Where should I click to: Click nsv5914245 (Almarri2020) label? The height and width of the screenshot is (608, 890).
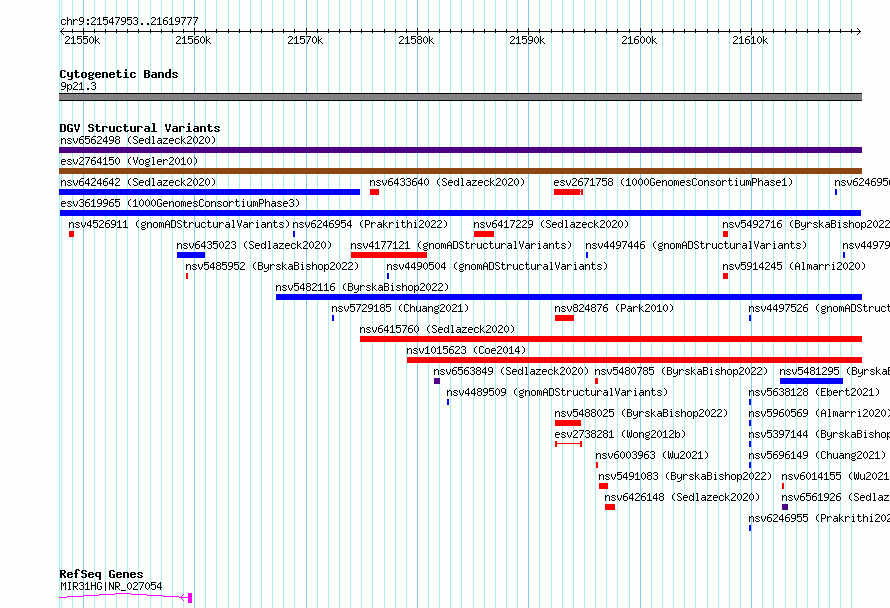coord(794,266)
